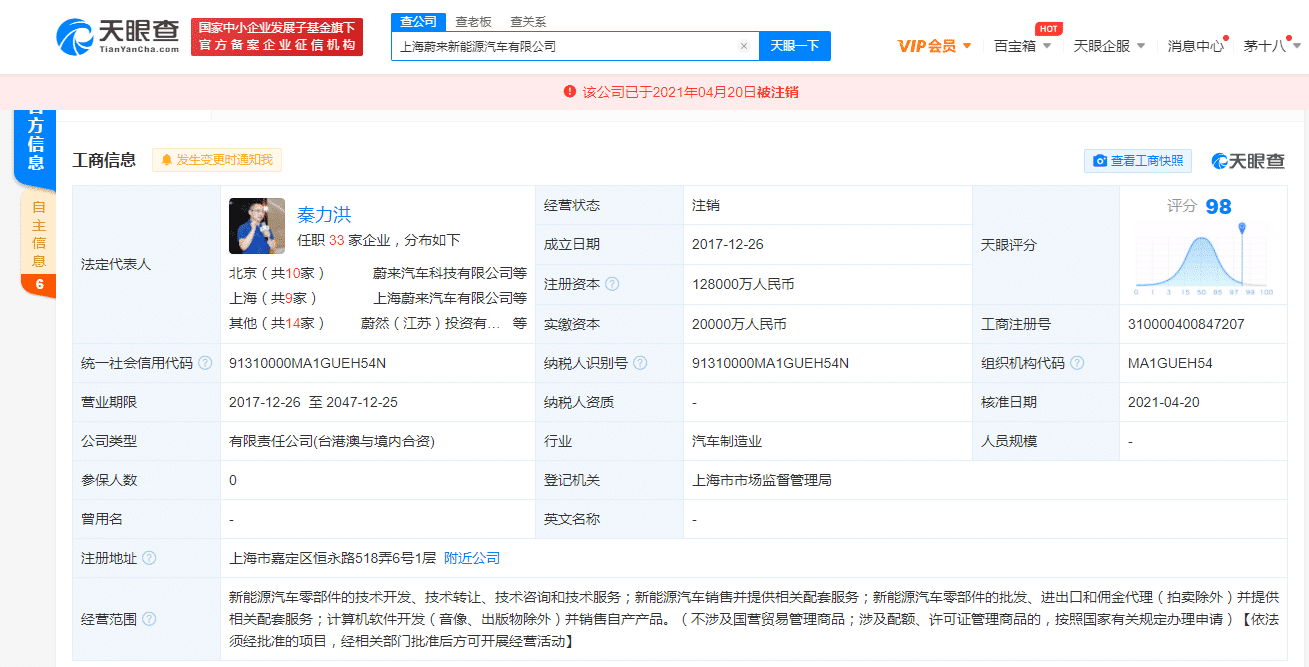Click 附近公司 link after address
1309x667 pixels.
coord(472,558)
